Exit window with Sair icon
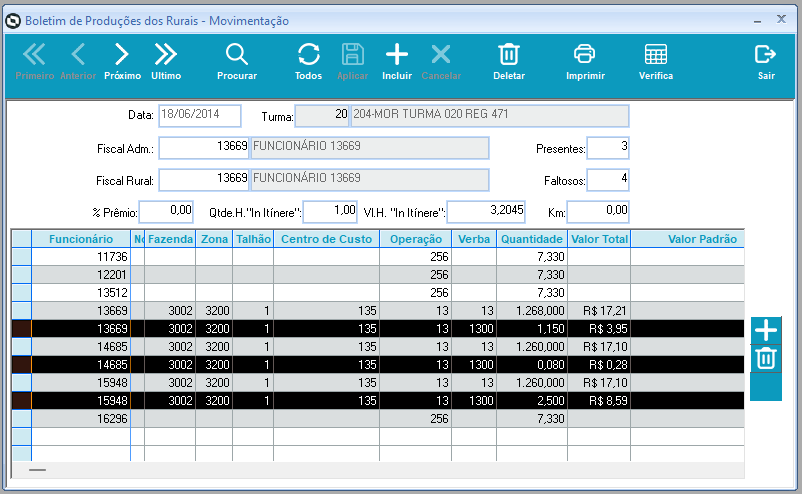 766,61
